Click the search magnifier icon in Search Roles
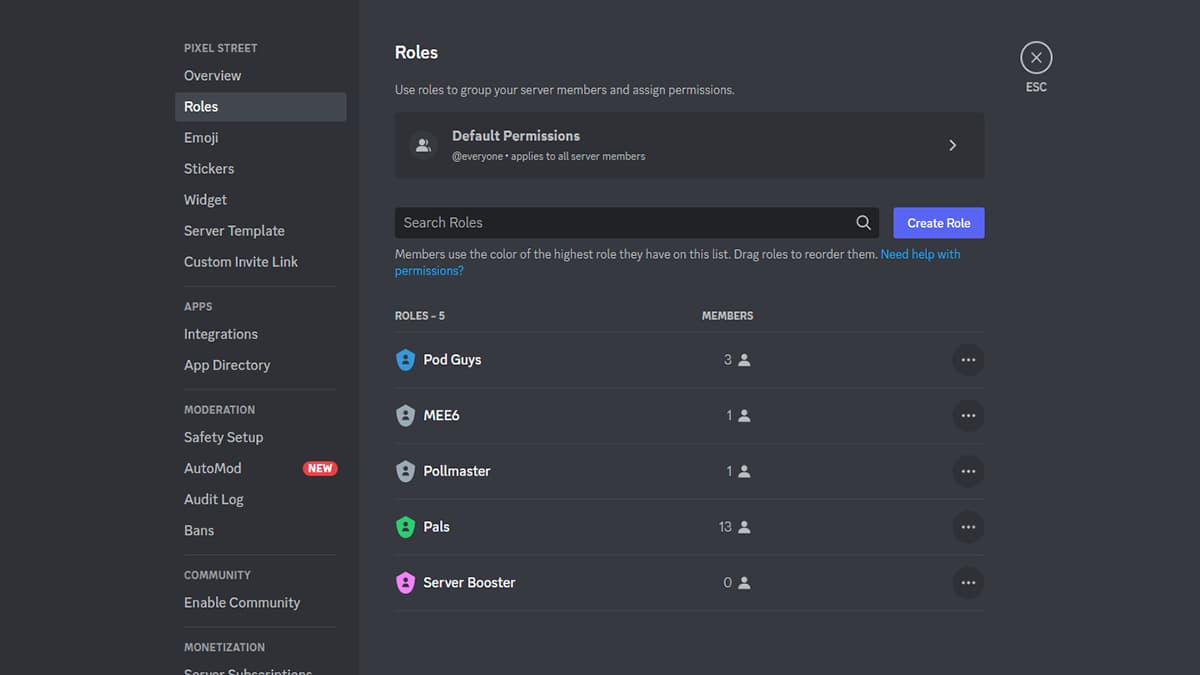Viewport: 1200px width, 675px height. point(863,223)
